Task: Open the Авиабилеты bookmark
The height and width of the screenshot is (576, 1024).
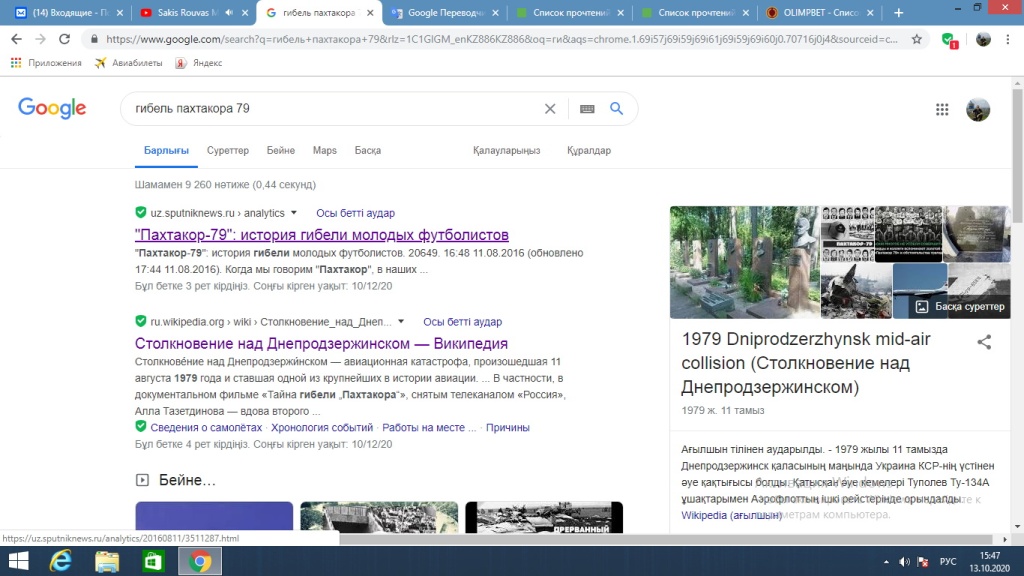Action: click(x=129, y=63)
